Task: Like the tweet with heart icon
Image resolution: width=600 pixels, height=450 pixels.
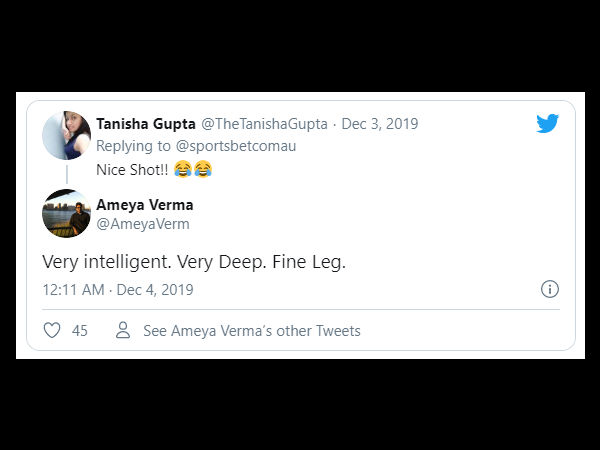Action: (x=52, y=330)
